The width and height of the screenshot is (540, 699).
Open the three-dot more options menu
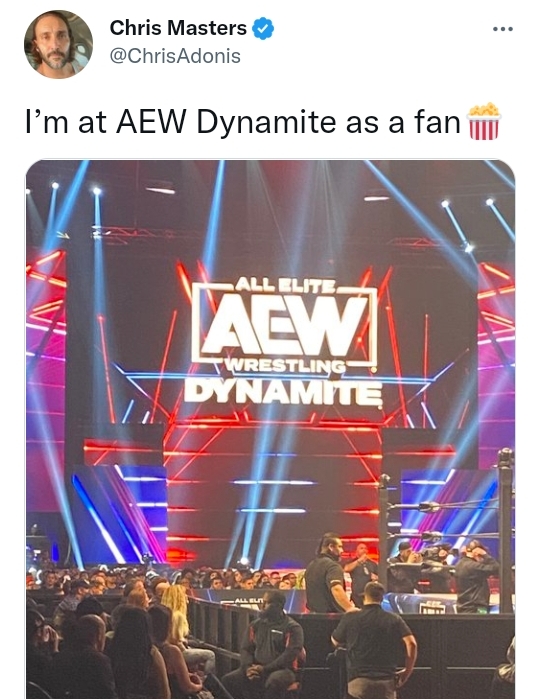click(503, 29)
